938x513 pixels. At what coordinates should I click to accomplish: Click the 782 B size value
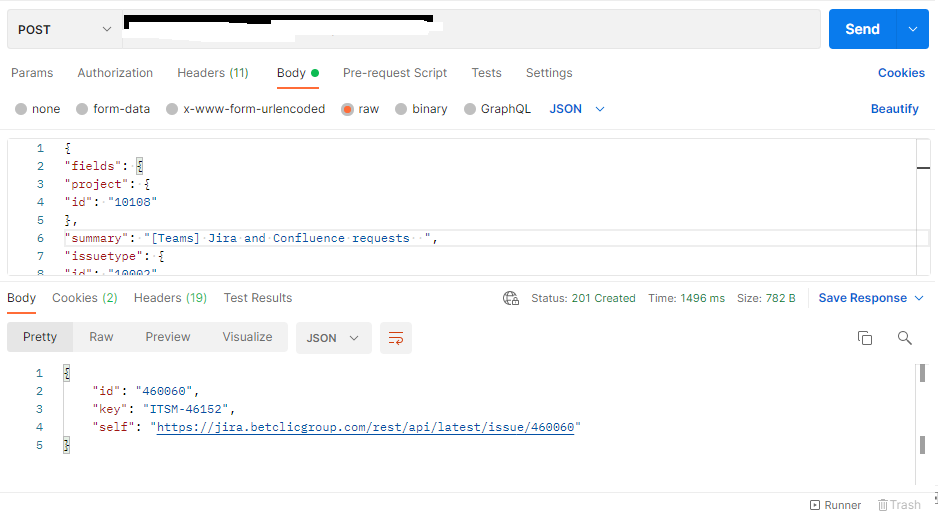[x=780, y=298]
